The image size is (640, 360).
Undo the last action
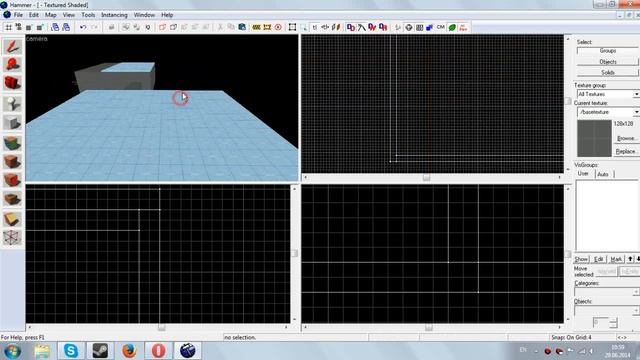[x=83, y=27]
